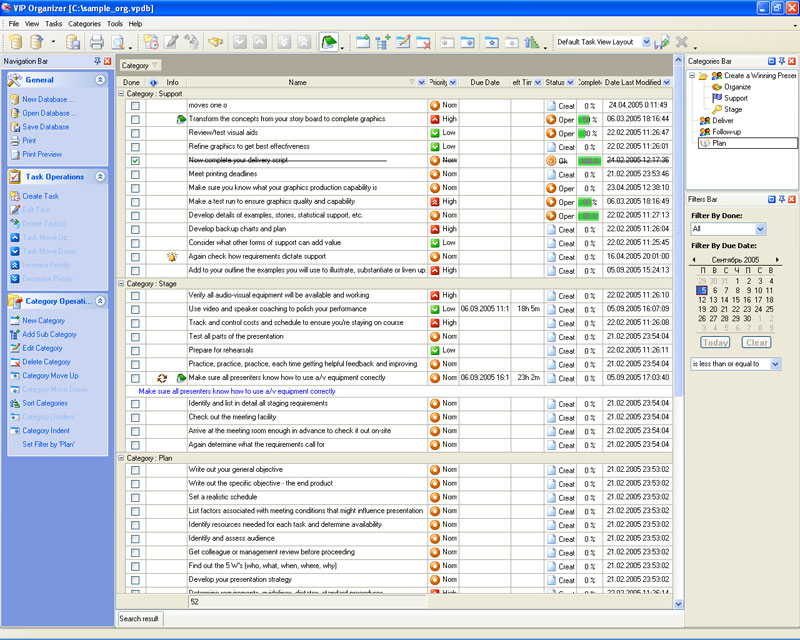The width and height of the screenshot is (800, 640).
Task: Collapse the Category : Support group
Action: (121, 94)
